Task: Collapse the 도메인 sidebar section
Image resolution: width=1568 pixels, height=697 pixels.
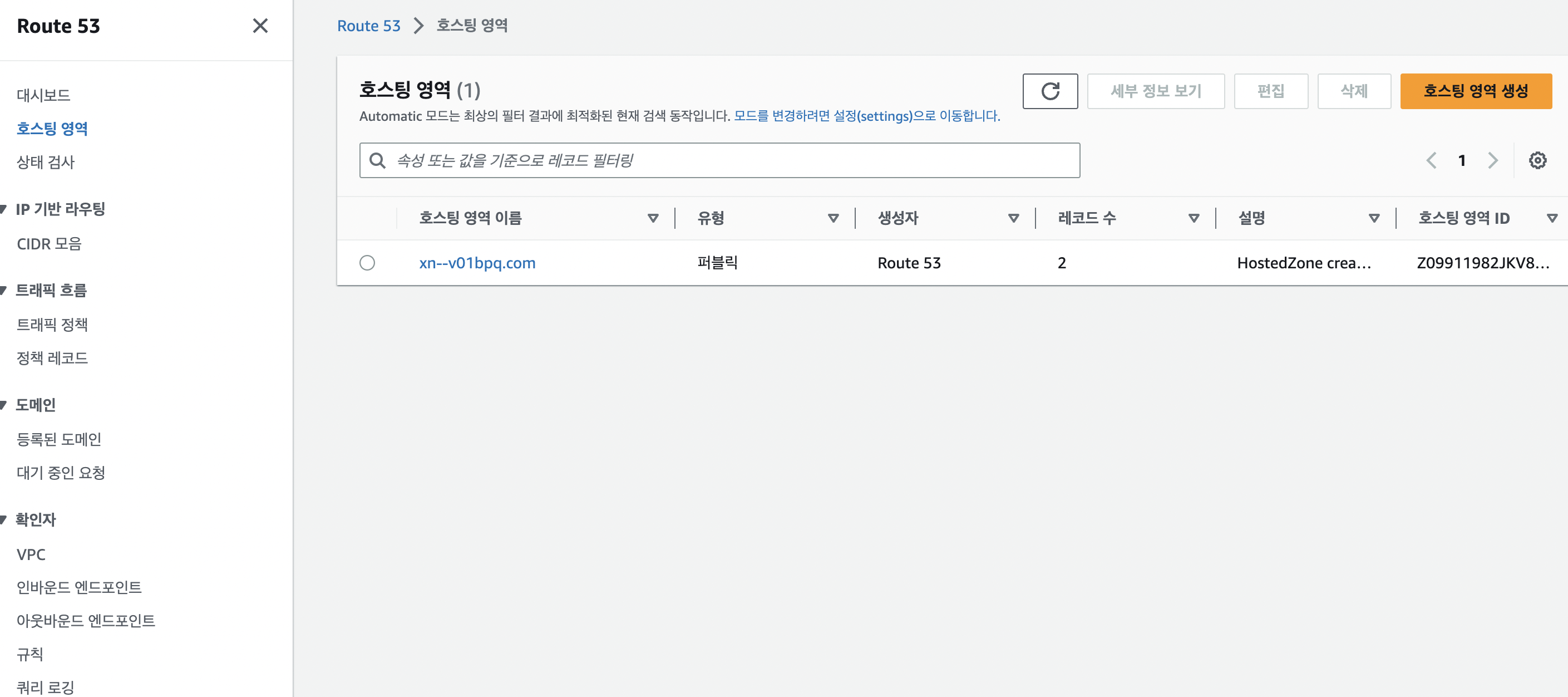Action: pyautogui.click(x=4, y=405)
